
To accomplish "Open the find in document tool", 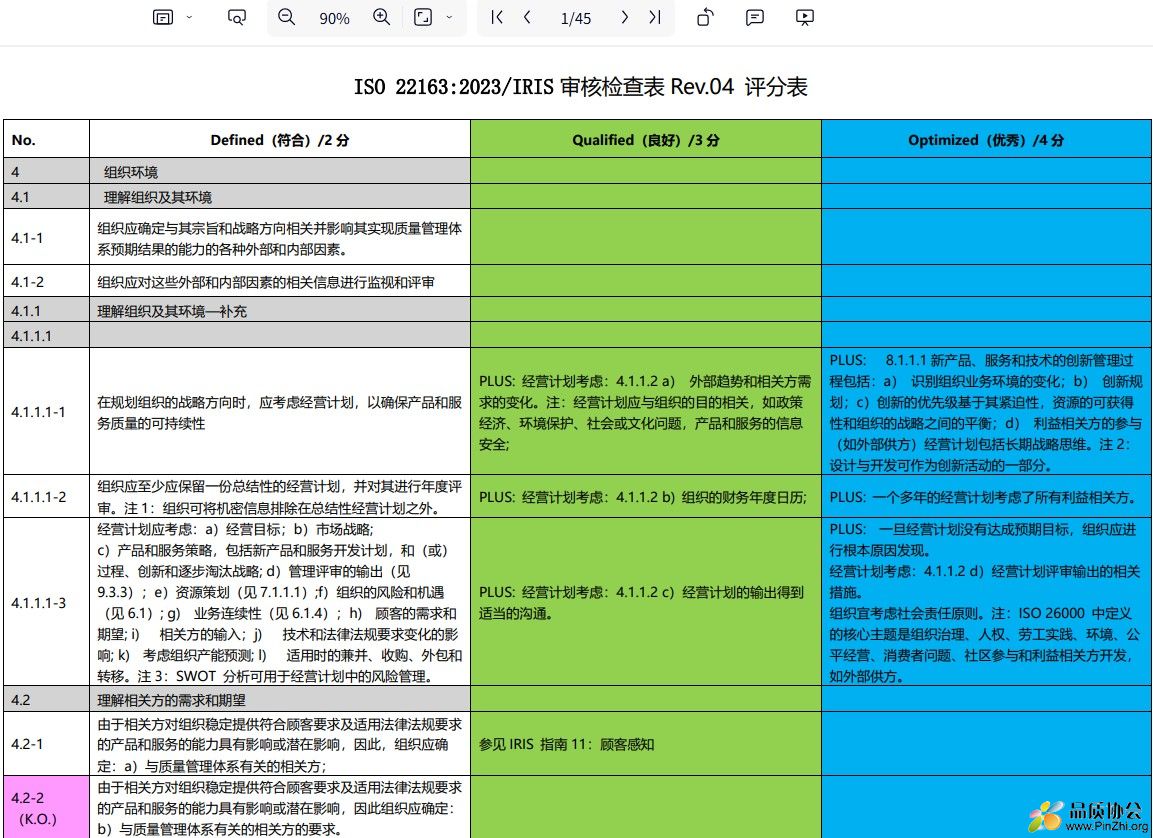I will click(x=237, y=17).
